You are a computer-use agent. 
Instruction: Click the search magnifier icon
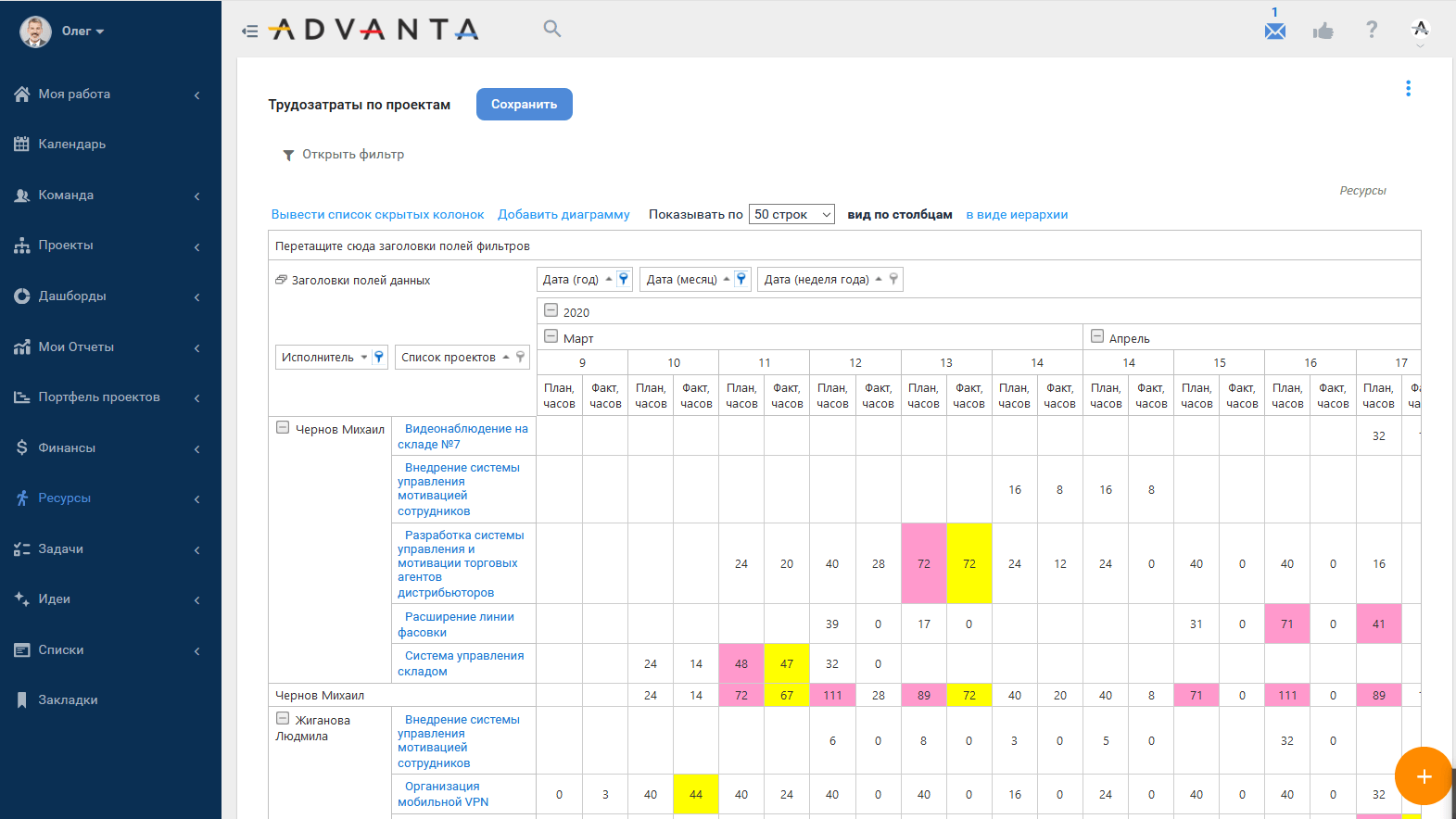coord(552,29)
